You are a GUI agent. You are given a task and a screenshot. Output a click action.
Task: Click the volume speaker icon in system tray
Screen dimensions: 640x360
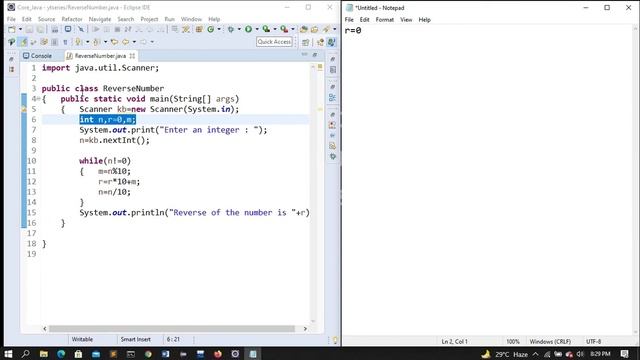click(580, 354)
